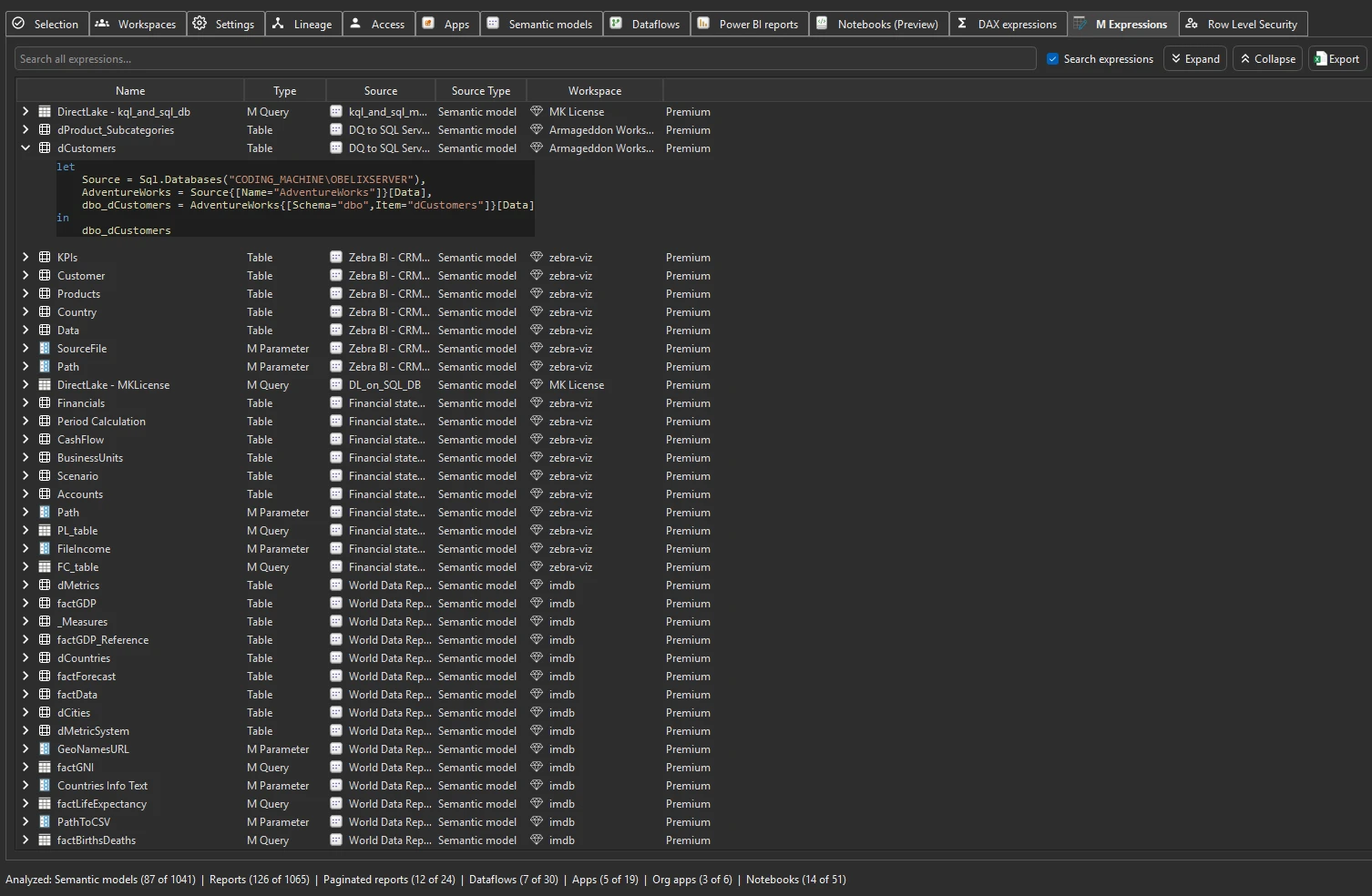Open the Selection tab
Viewport: 1372px width, 896px height.
[x=46, y=24]
